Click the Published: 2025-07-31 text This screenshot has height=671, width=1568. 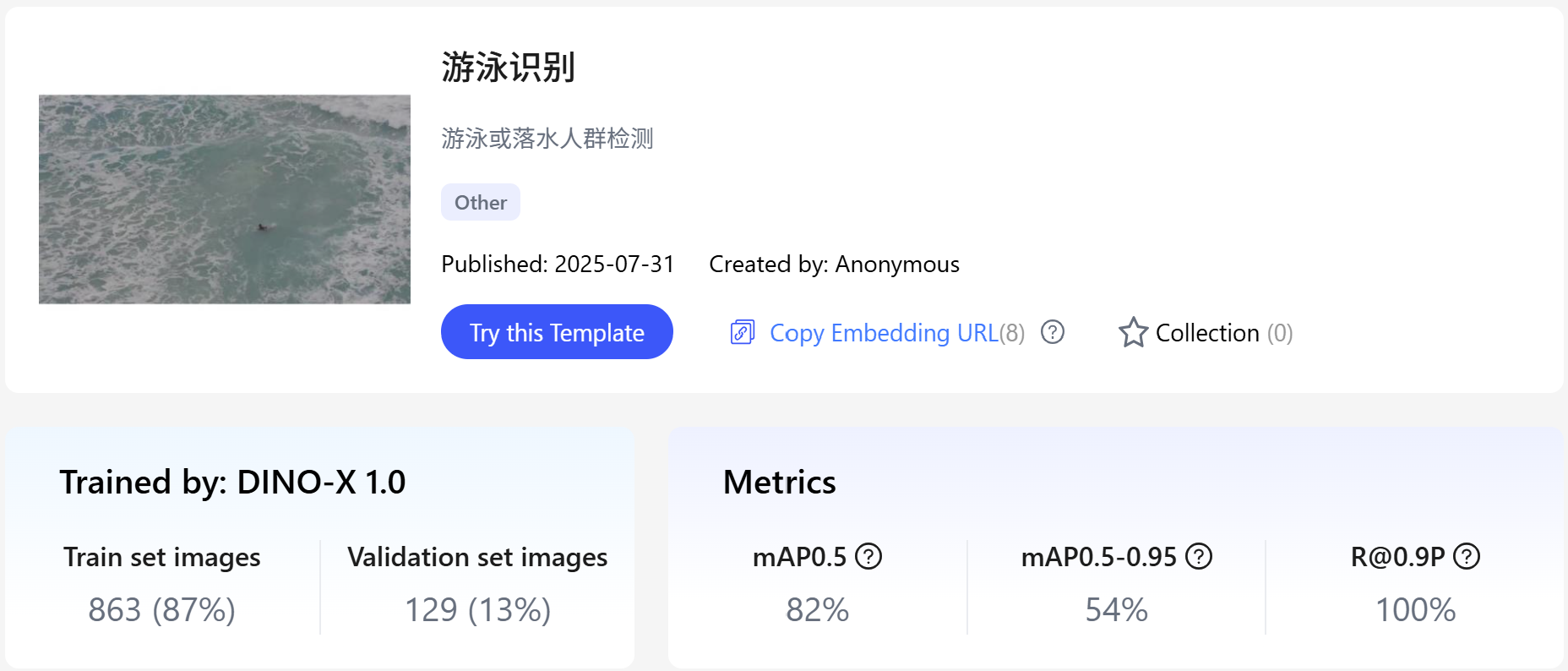[558, 265]
